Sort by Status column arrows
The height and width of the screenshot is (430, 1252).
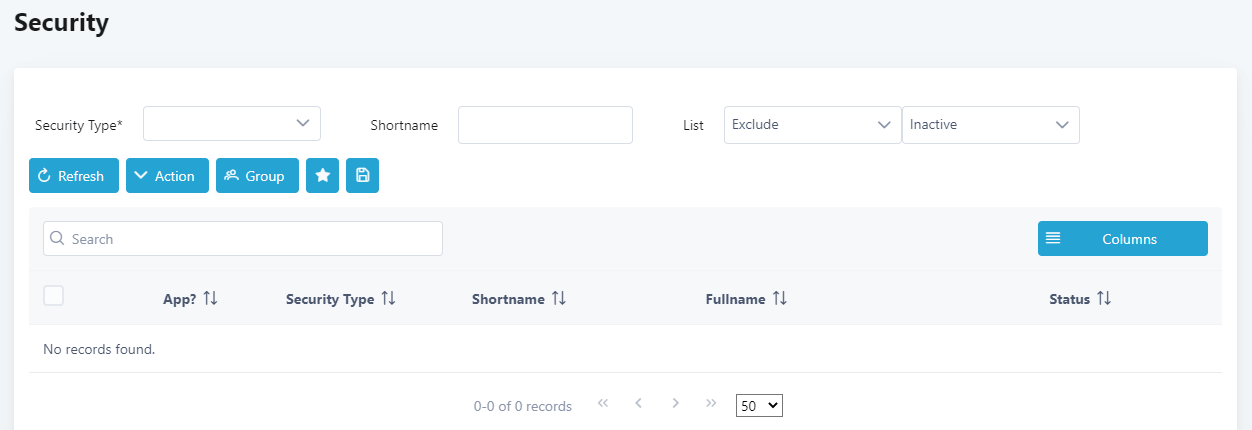point(1104,299)
